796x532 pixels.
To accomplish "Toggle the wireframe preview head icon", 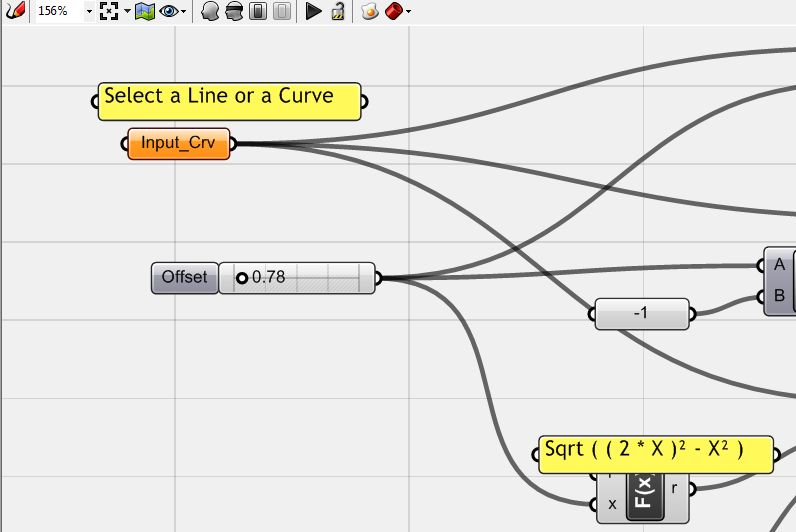I will point(235,12).
